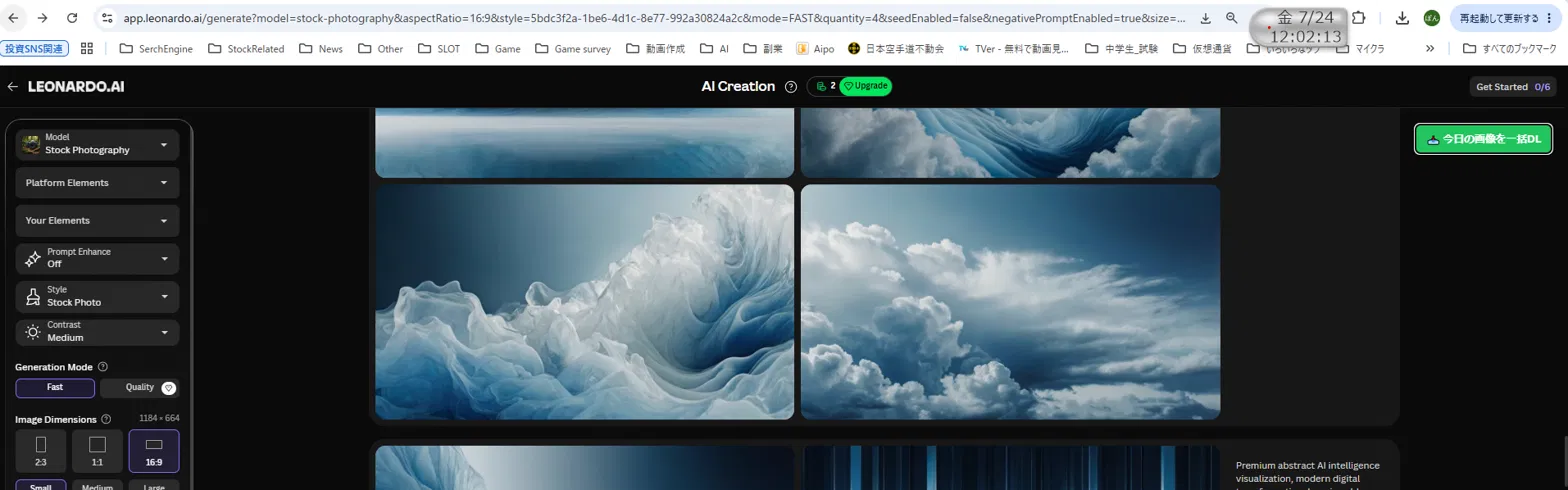Open the Prompt Enhance dropdown
Screen dimensions: 1568x490
pyautogui.click(x=98, y=258)
